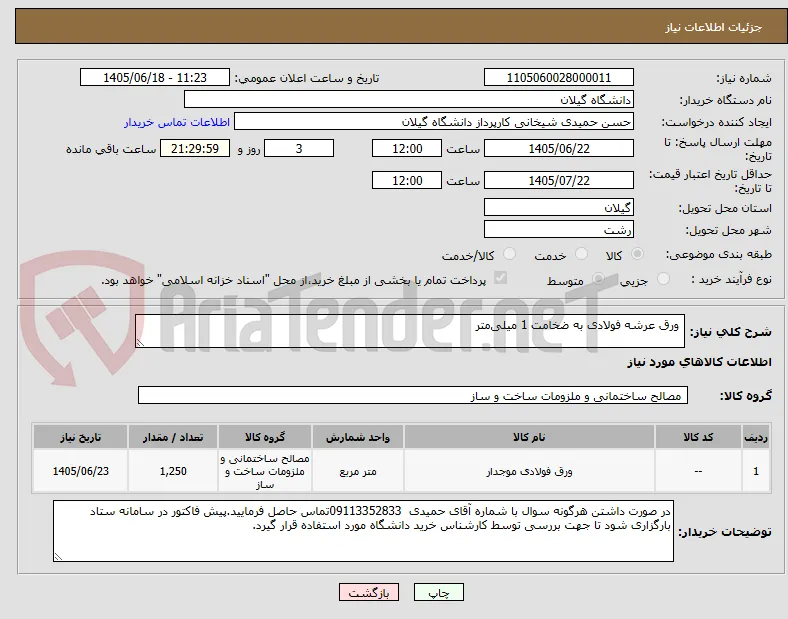Click the تعداد / مقدار column header
Viewport: 788px width, 619px height.
coord(173,437)
